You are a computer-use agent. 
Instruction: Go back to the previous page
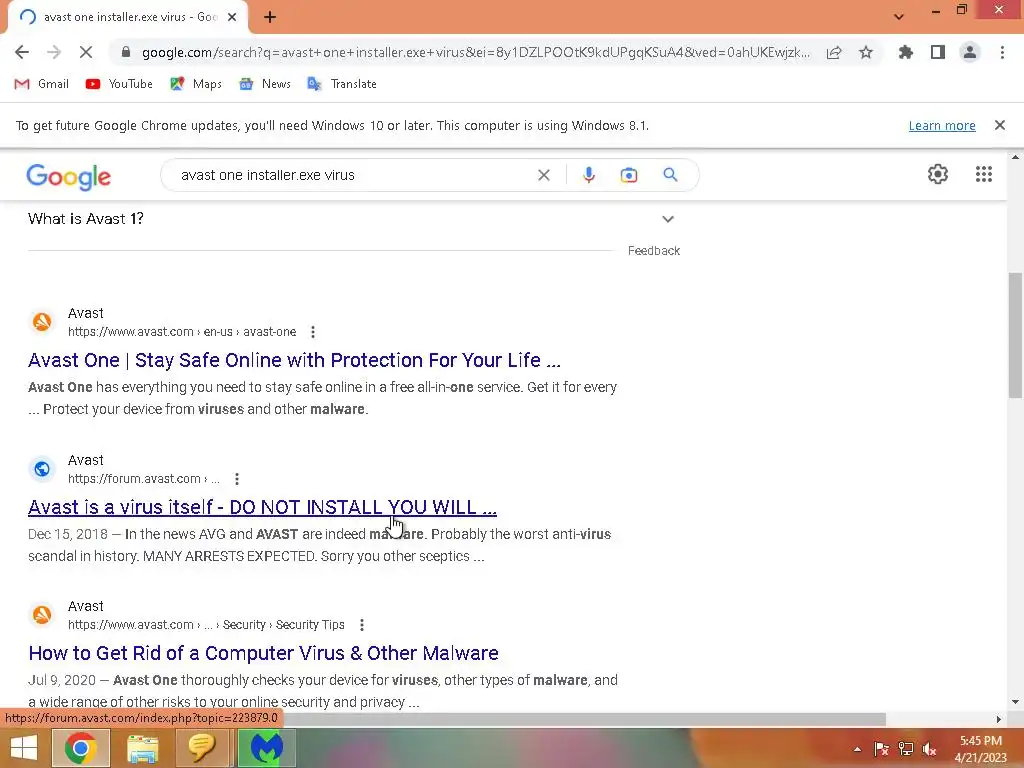[22, 52]
